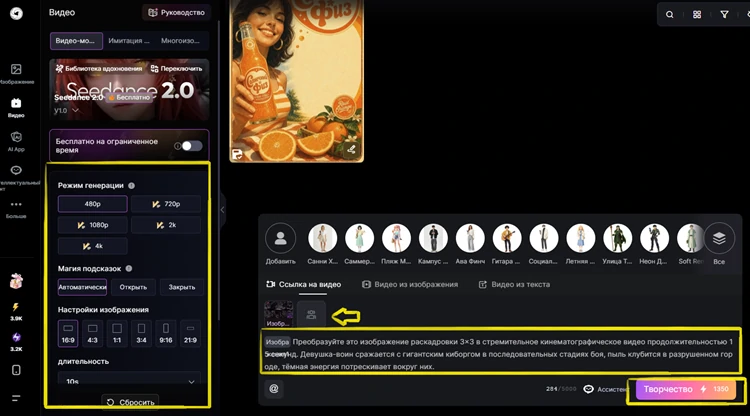
Task: Open Библиотека вдохновения
Action: tap(99, 68)
